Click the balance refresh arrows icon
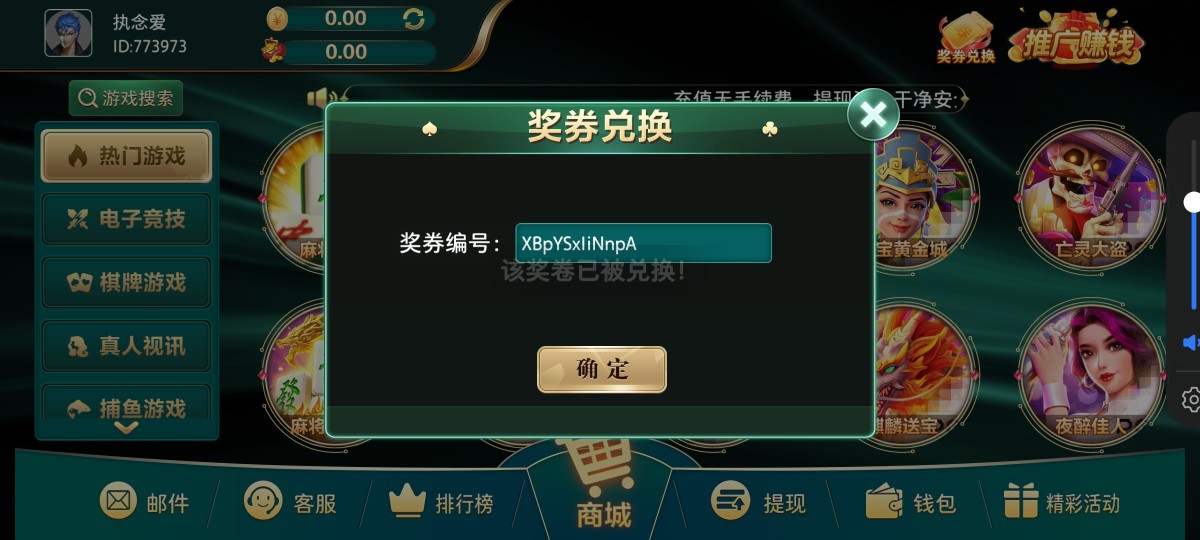This screenshot has width=1200, height=540. (x=413, y=18)
